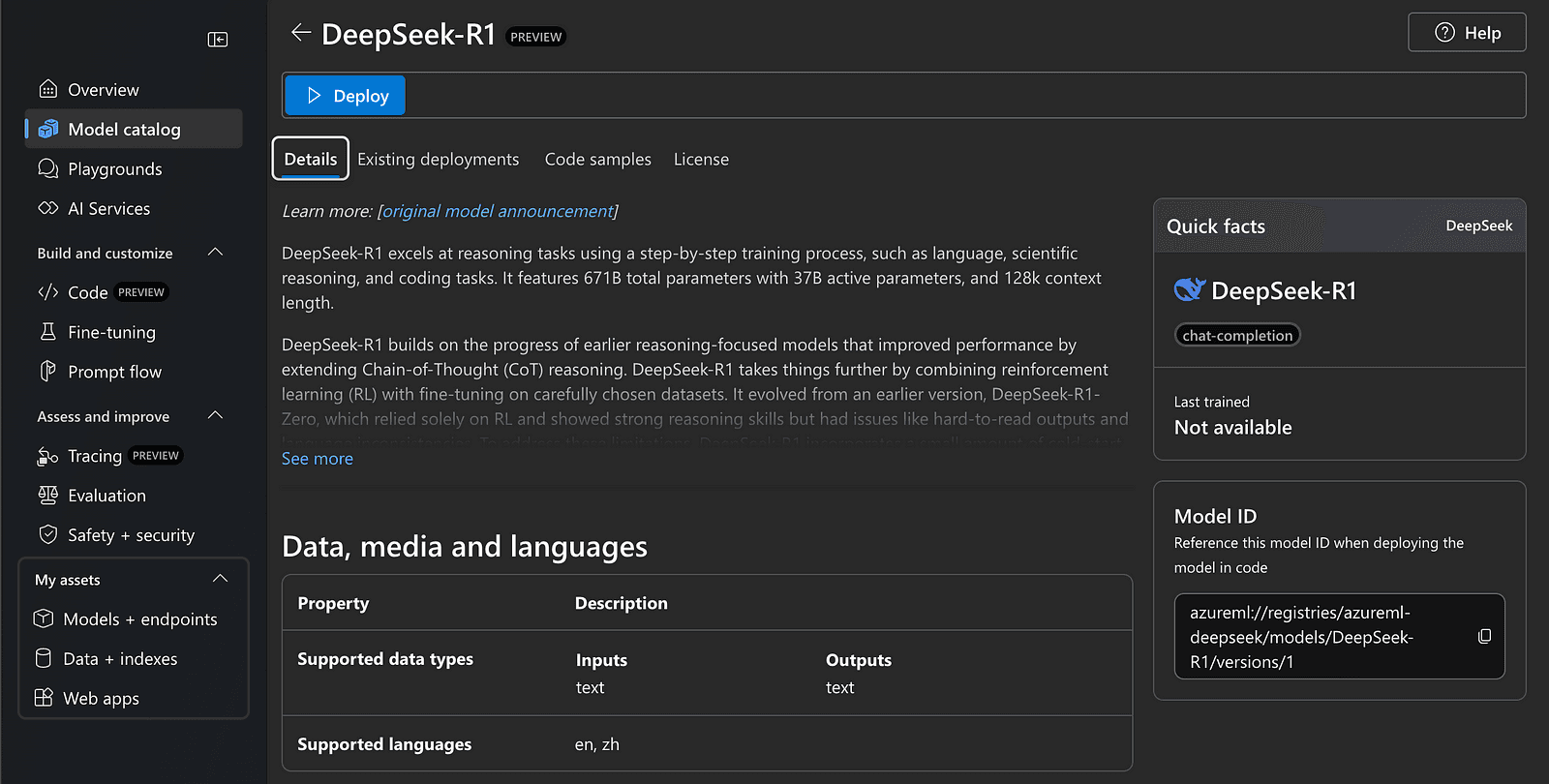This screenshot has width=1549, height=784.
Task: Expand description with See more
Action: pos(318,459)
